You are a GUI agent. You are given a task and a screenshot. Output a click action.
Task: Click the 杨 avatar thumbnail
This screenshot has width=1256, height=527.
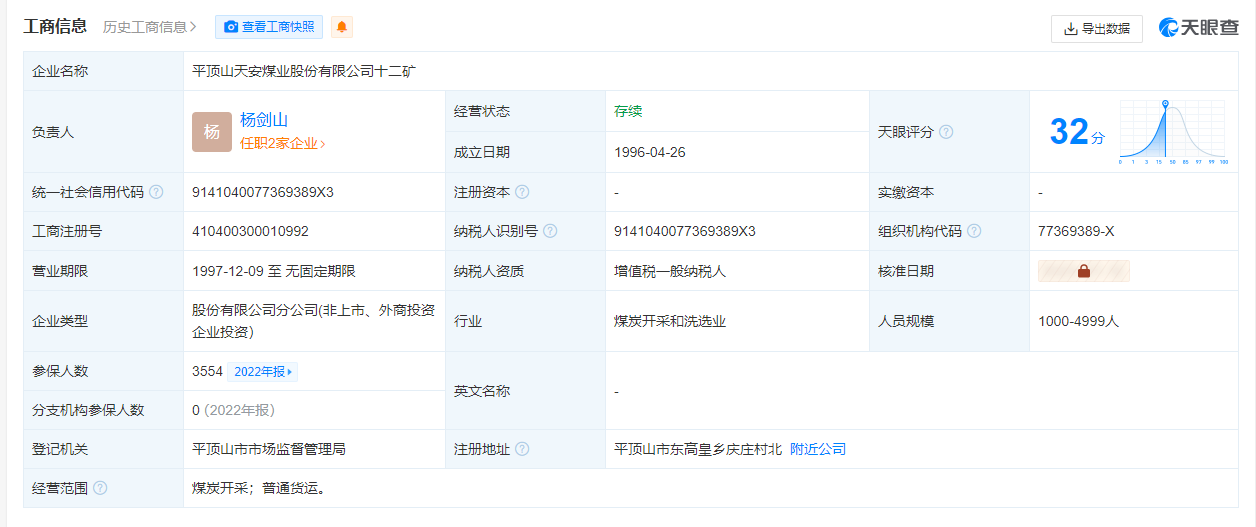pos(212,132)
